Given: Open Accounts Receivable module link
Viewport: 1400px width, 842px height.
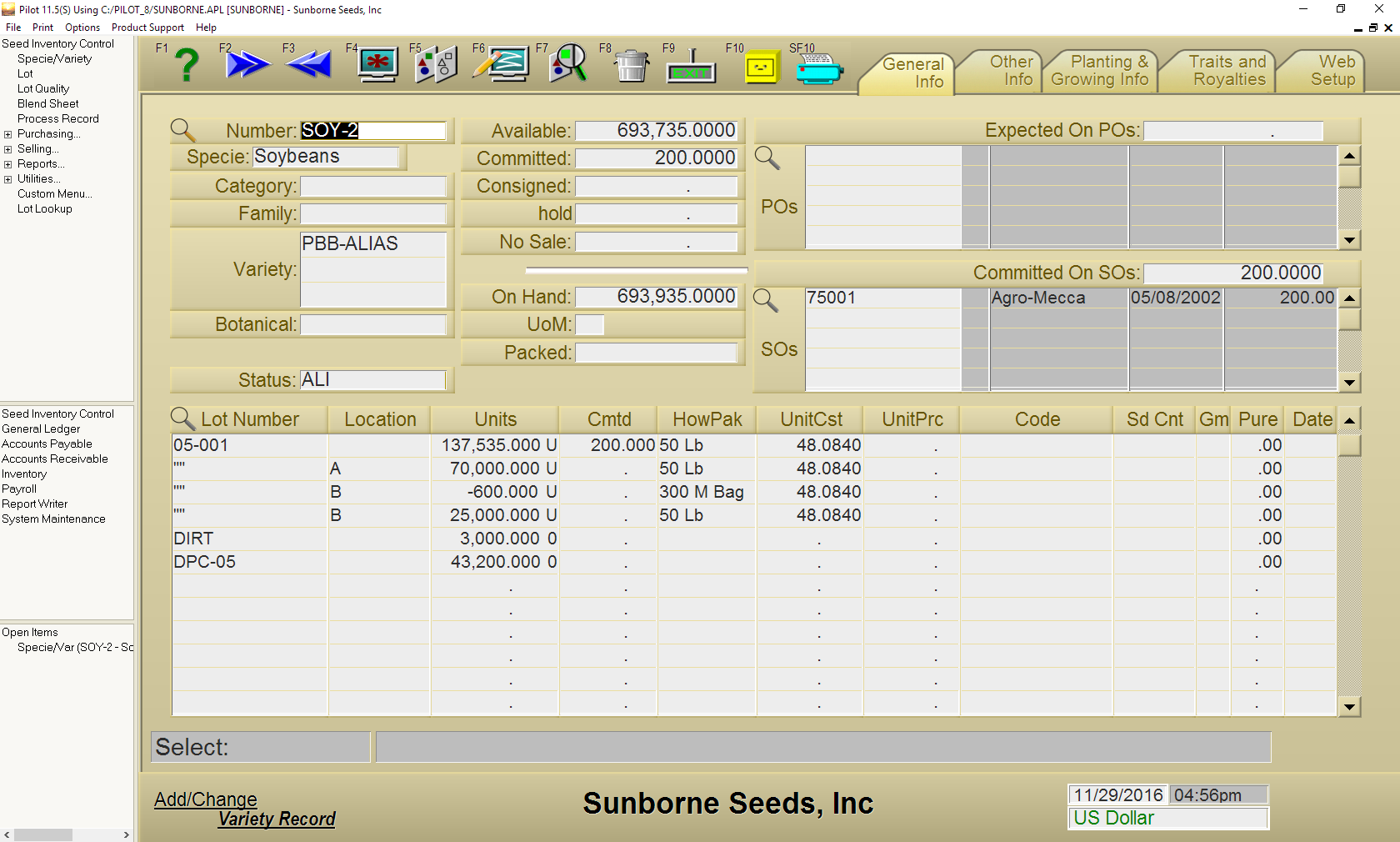Looking at the screenshot, I should click(55, 459).
